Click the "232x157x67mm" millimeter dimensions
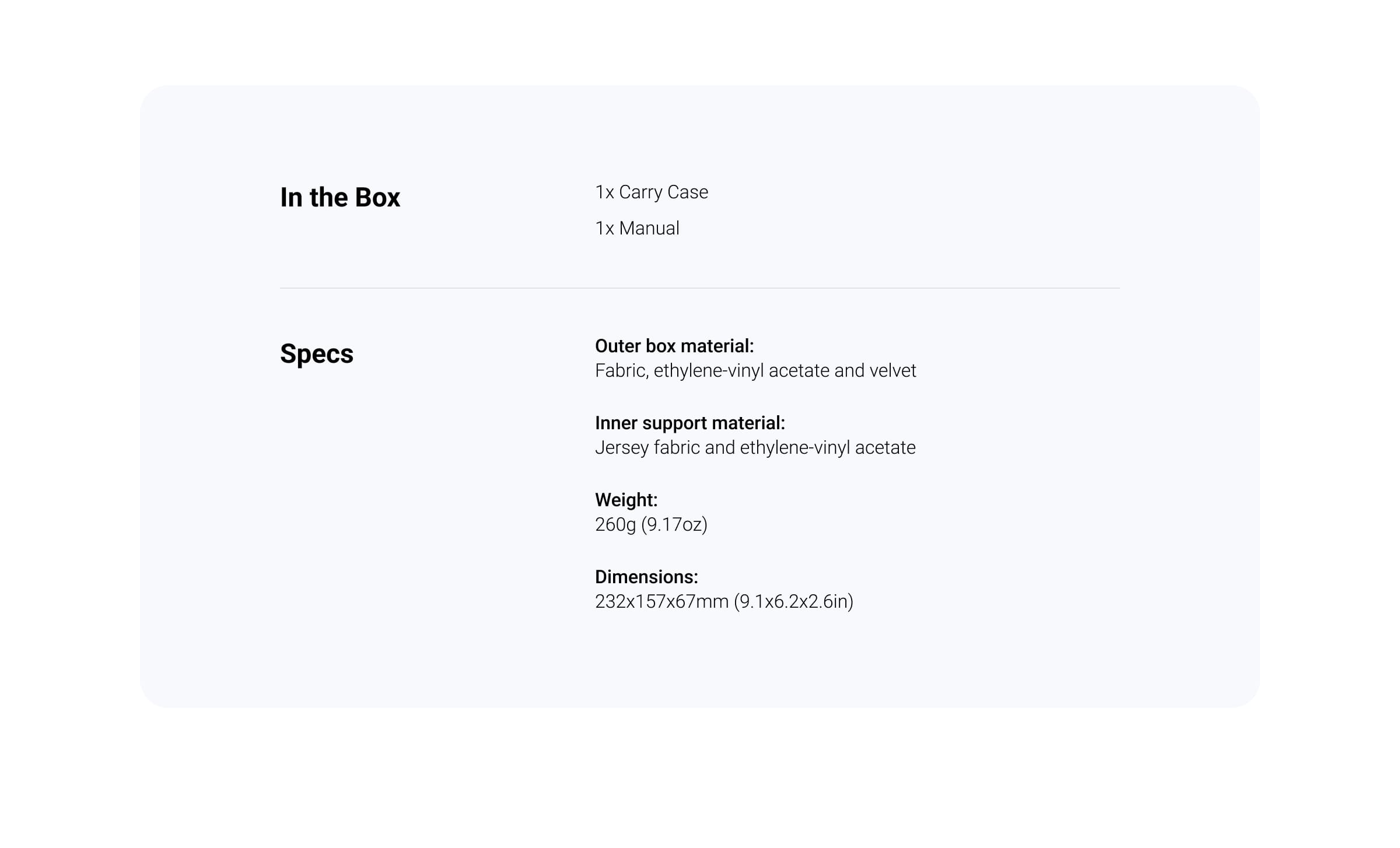This screenshot has height=848, width=1400. tap(661, 601)
